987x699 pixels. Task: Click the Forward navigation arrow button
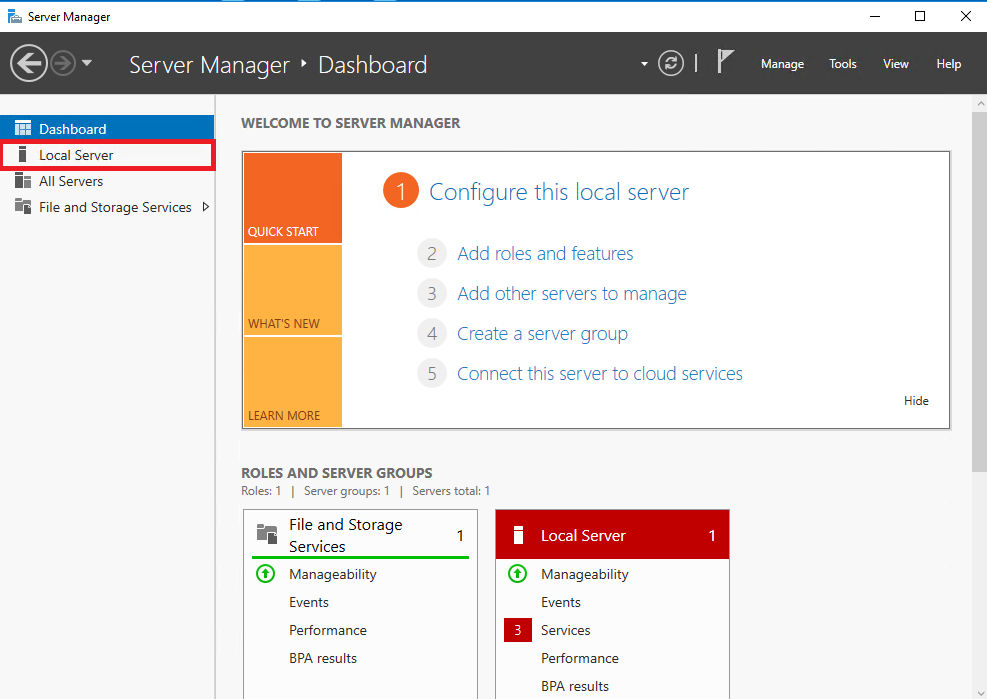63,63
